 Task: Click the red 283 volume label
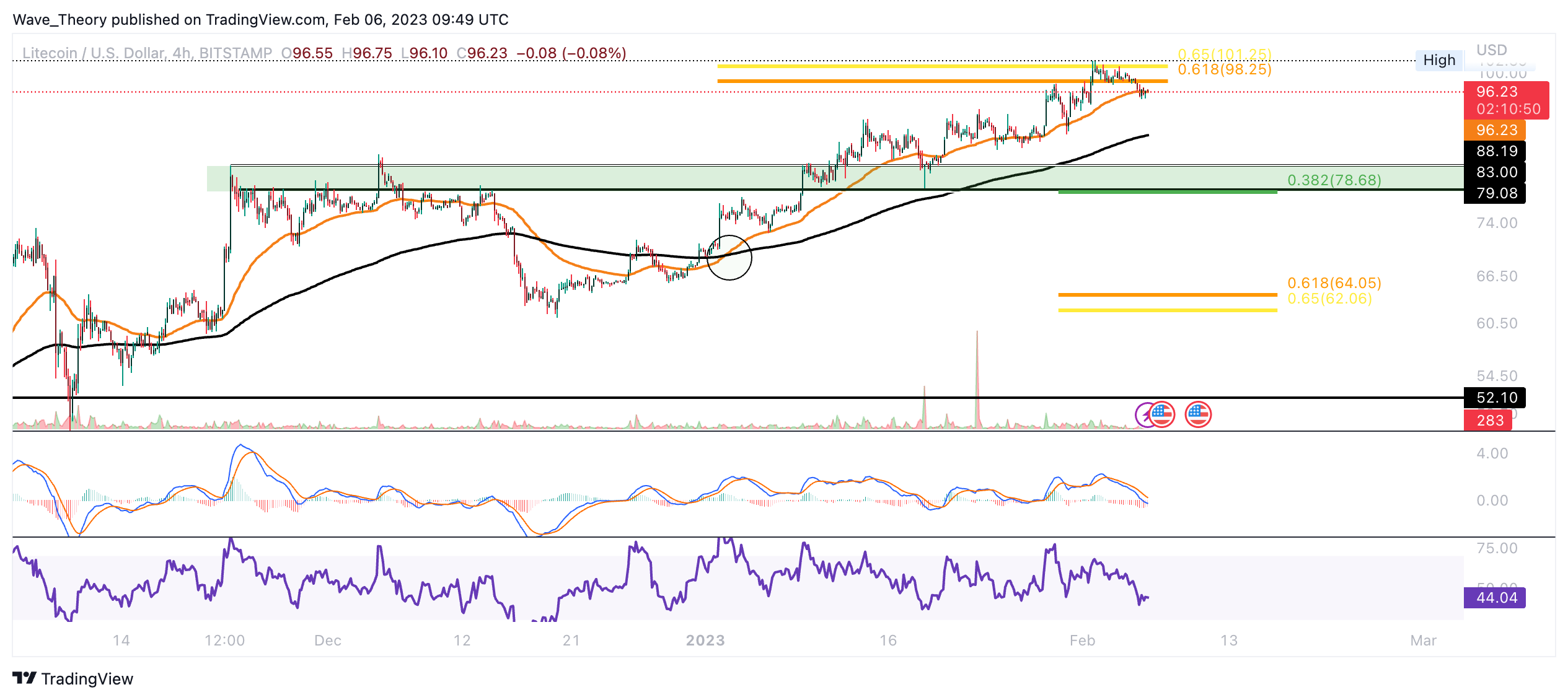(x=1487, y=421)
